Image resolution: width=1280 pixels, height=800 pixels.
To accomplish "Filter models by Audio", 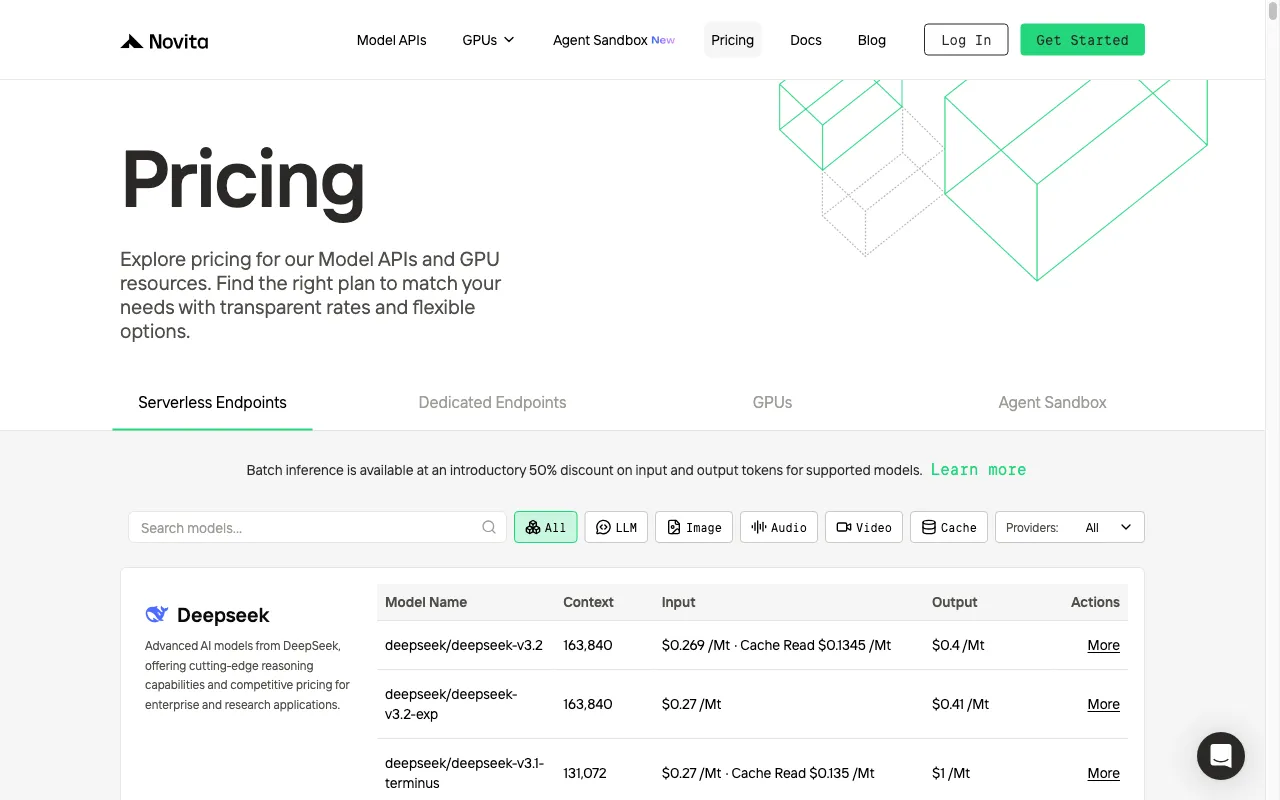I will coord(779,527).
